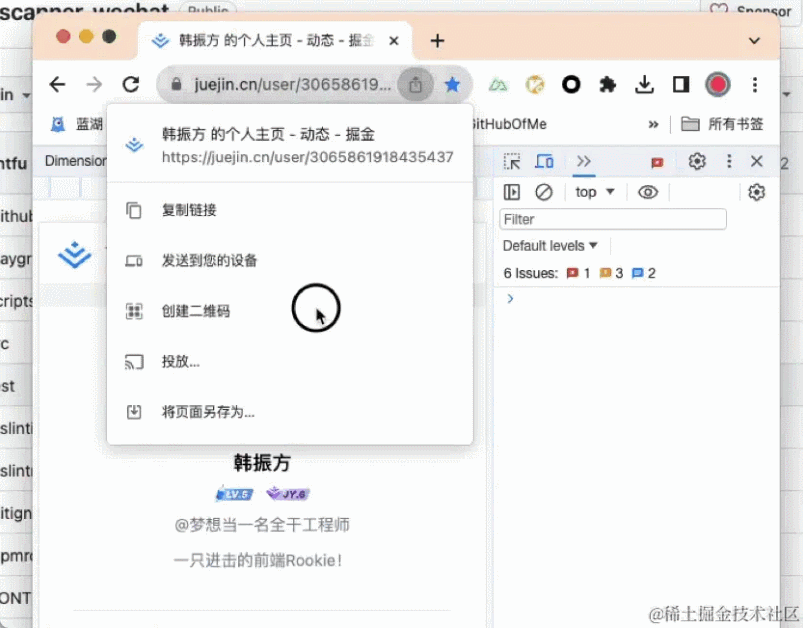Image resolution: width=803 pixels, height=628 pixels.
Task: Click the console Filter field
Action: 613,219
